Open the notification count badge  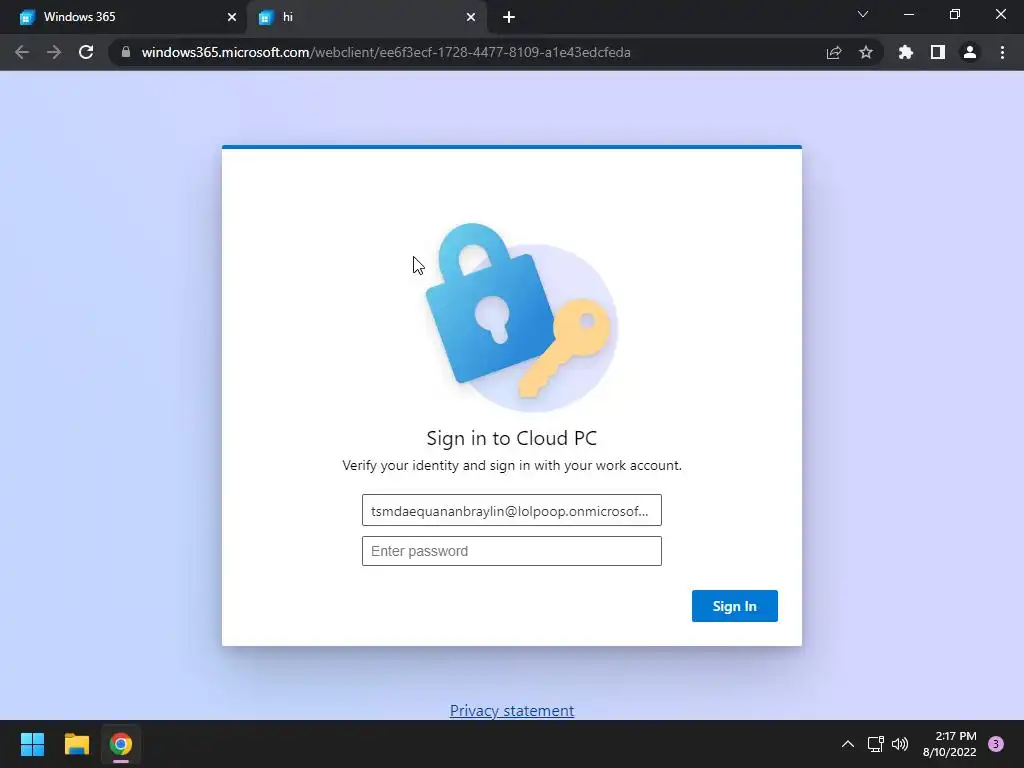click(x=996, y=744)
